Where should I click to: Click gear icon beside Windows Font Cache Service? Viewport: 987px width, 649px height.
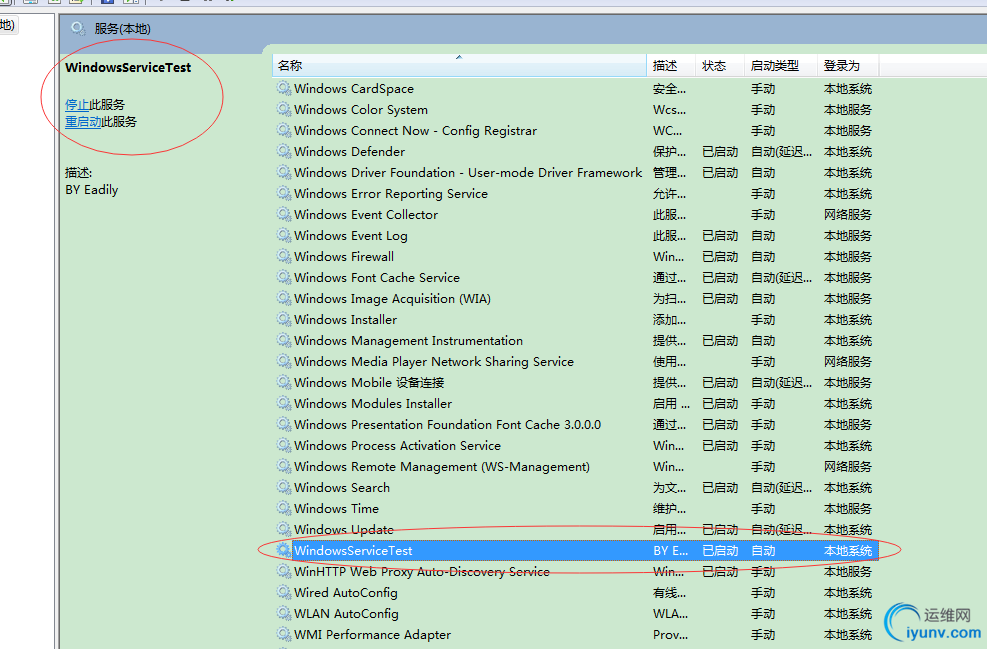pos(284,278)
